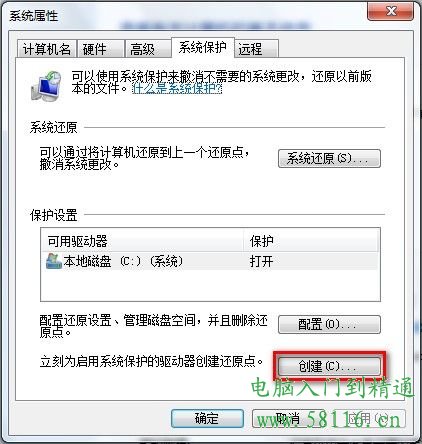Close the 系统属性 dialog window
The height and width of the screenshot is (444, 422).
[x=390, y=11]
